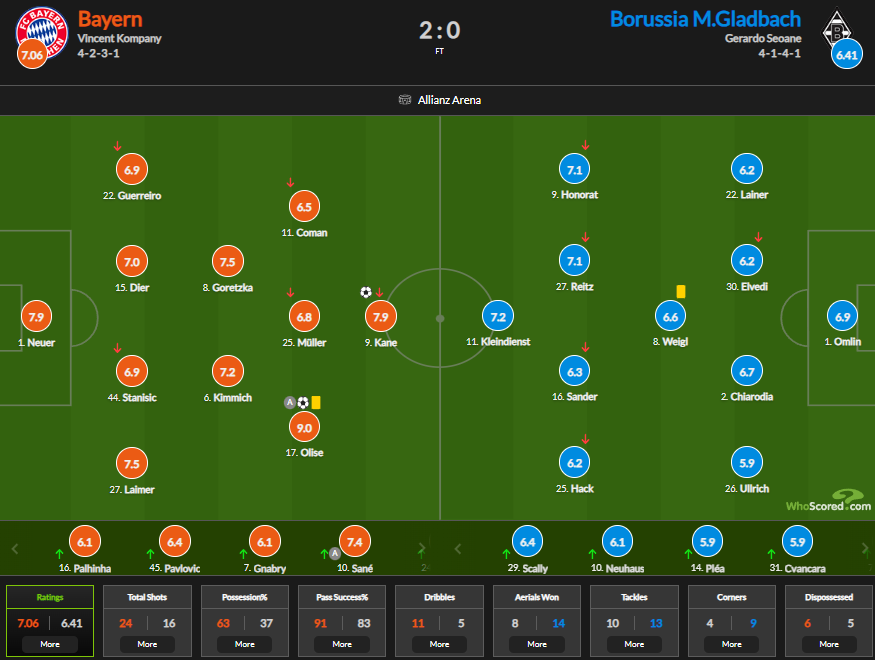Click substitute Sané's 7.4 rating
This screenshot has height=660, width=875.
pyautogui.click(x=357, y=542)
